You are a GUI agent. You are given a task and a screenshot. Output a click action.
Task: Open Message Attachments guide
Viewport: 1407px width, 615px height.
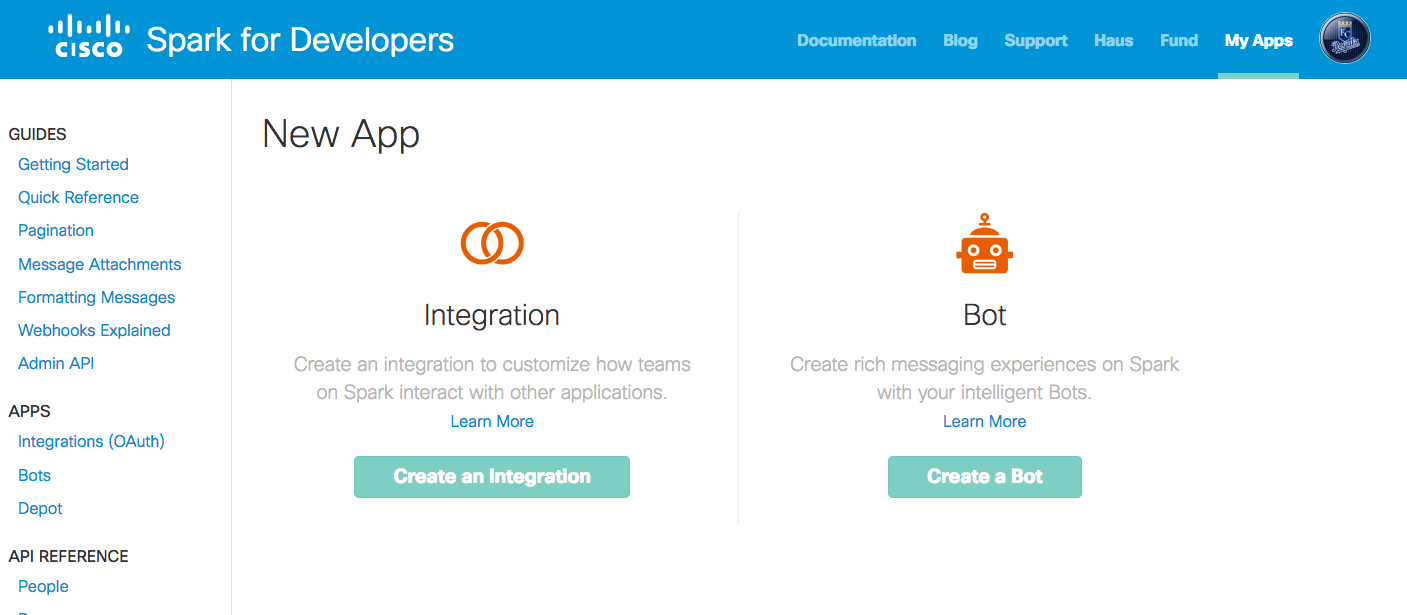click(100, 264)
